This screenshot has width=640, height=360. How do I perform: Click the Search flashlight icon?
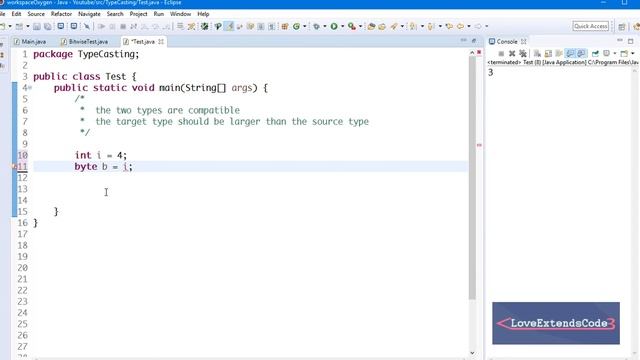[x=394, y=27]
